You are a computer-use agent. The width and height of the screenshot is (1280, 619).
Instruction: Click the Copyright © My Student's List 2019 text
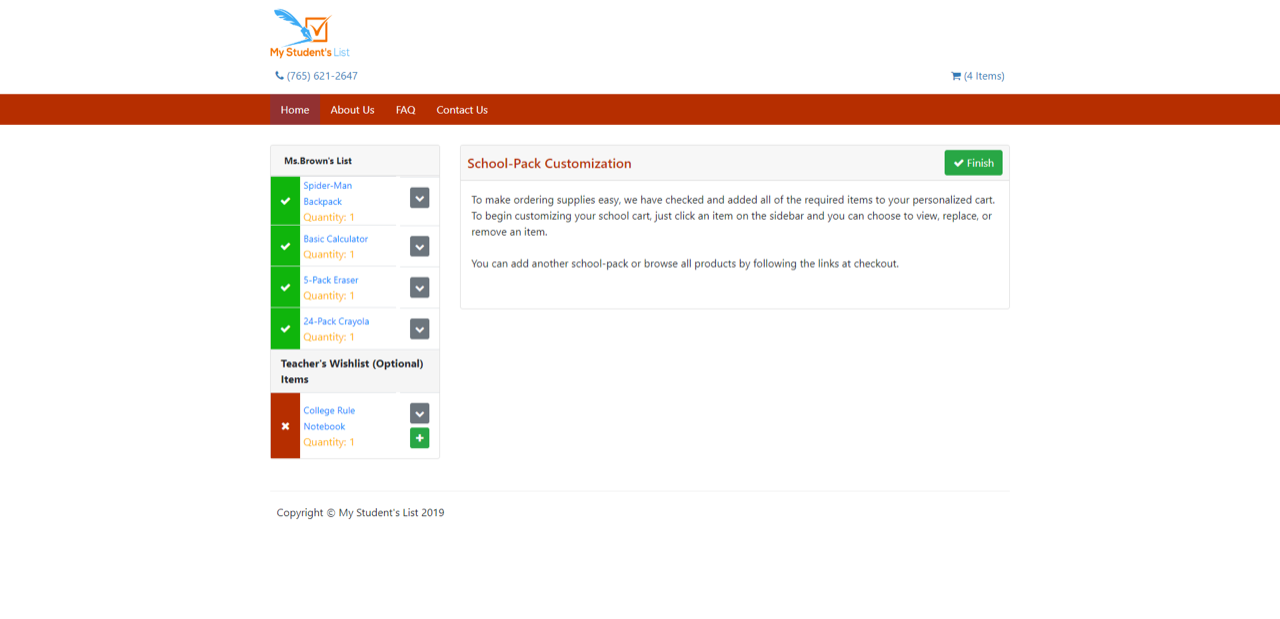(360, 513)
